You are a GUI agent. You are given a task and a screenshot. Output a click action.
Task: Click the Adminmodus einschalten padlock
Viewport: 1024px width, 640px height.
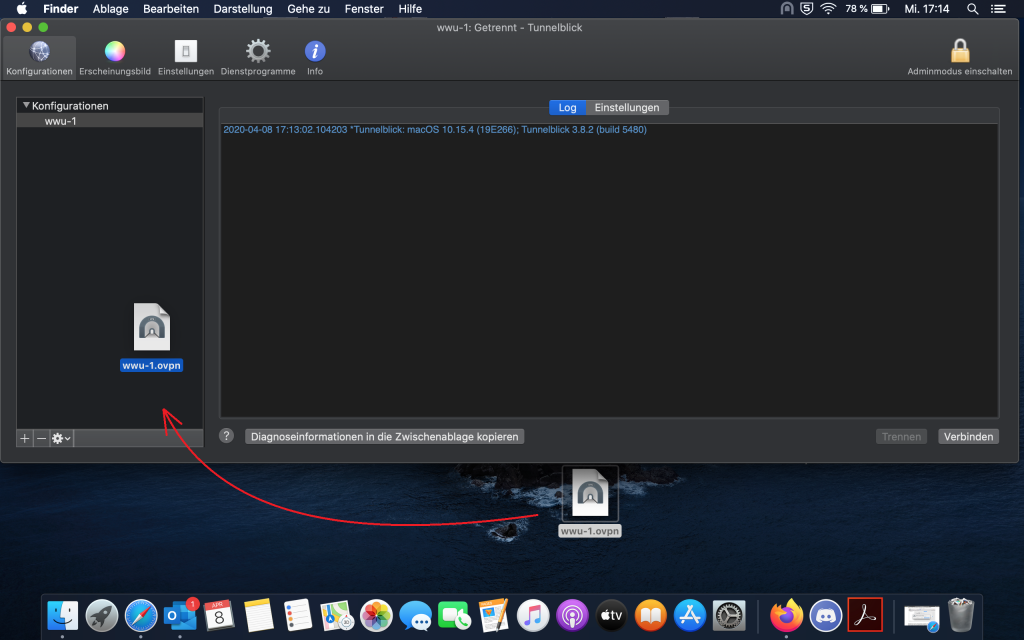coord(959,57)
